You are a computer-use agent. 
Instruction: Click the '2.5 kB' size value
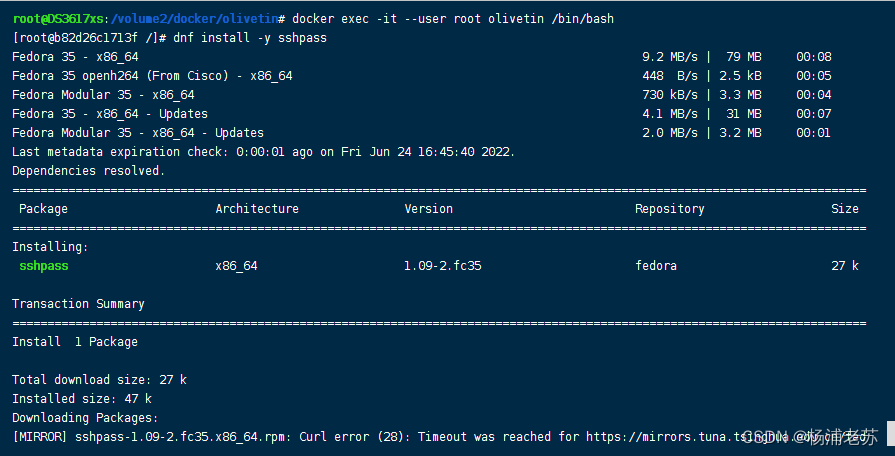coord(740,76)
